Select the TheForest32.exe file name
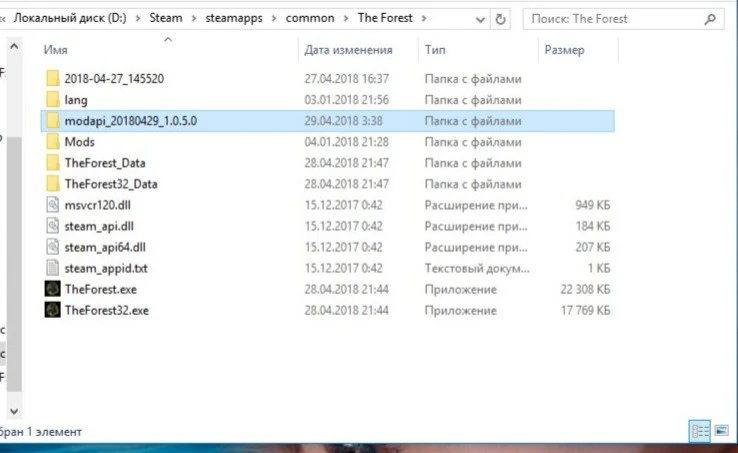The image size is (738, 453). [x=106, y=310]
